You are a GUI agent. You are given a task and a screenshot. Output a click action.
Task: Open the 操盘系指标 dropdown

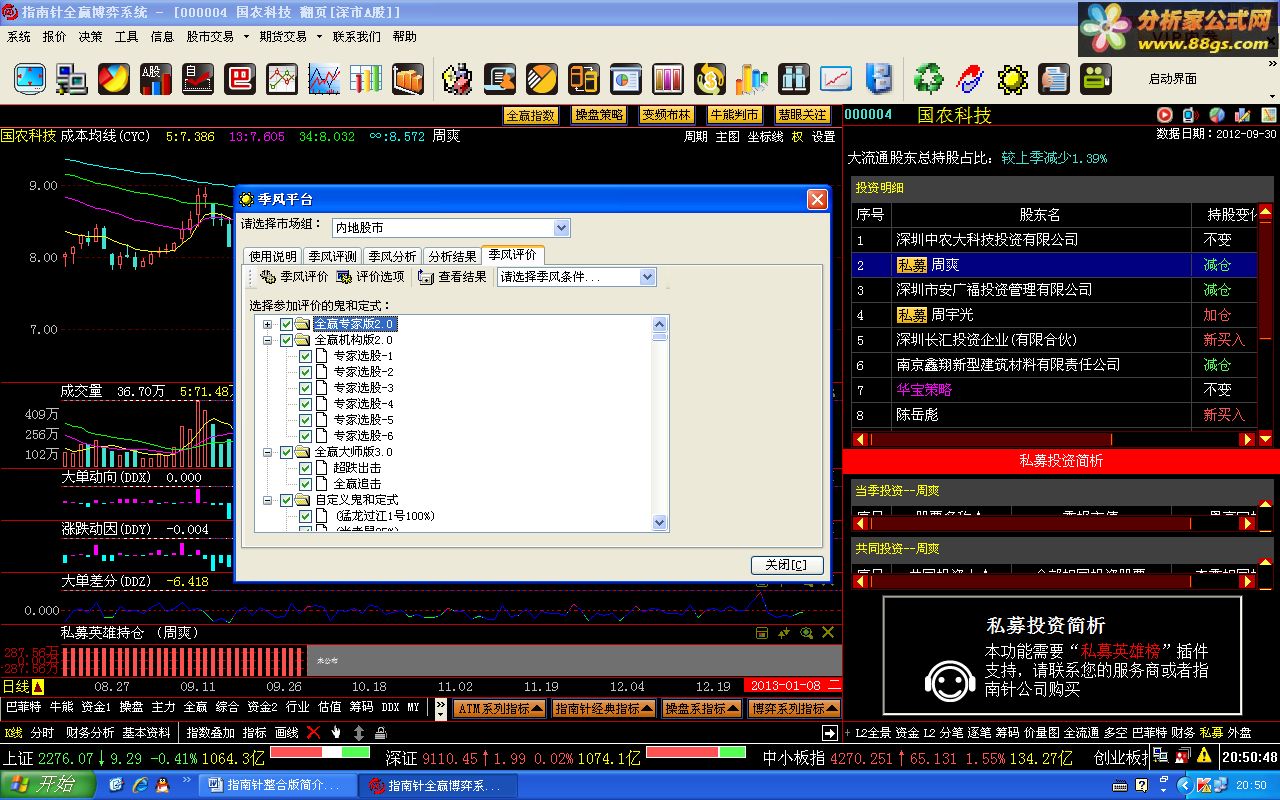click(701, 708)
